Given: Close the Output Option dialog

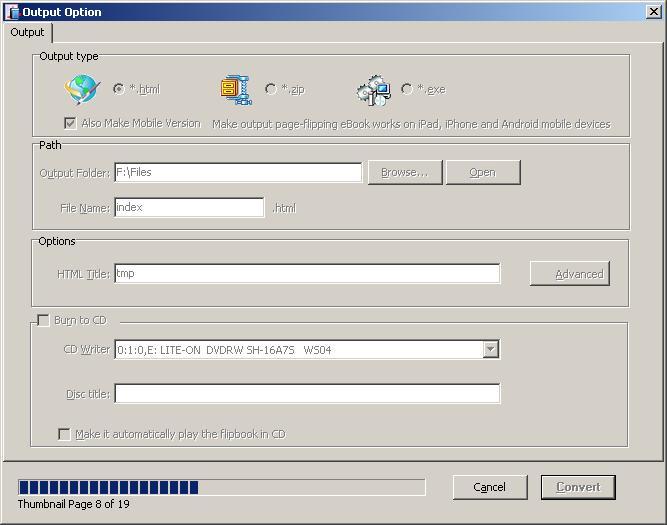Looking at the screenshot, I should coord(653,11).
